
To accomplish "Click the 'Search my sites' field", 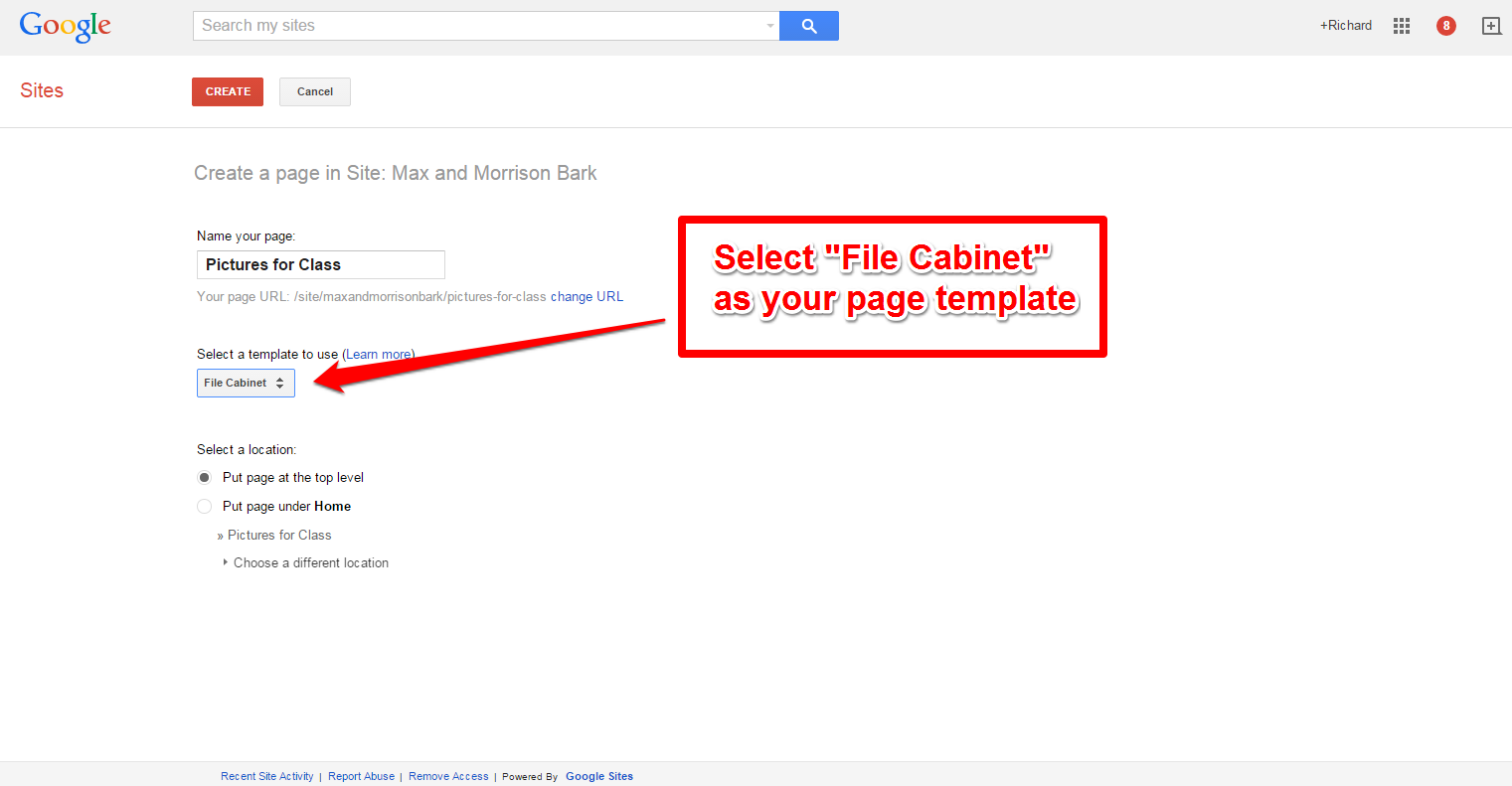I will tap(486, 26).
